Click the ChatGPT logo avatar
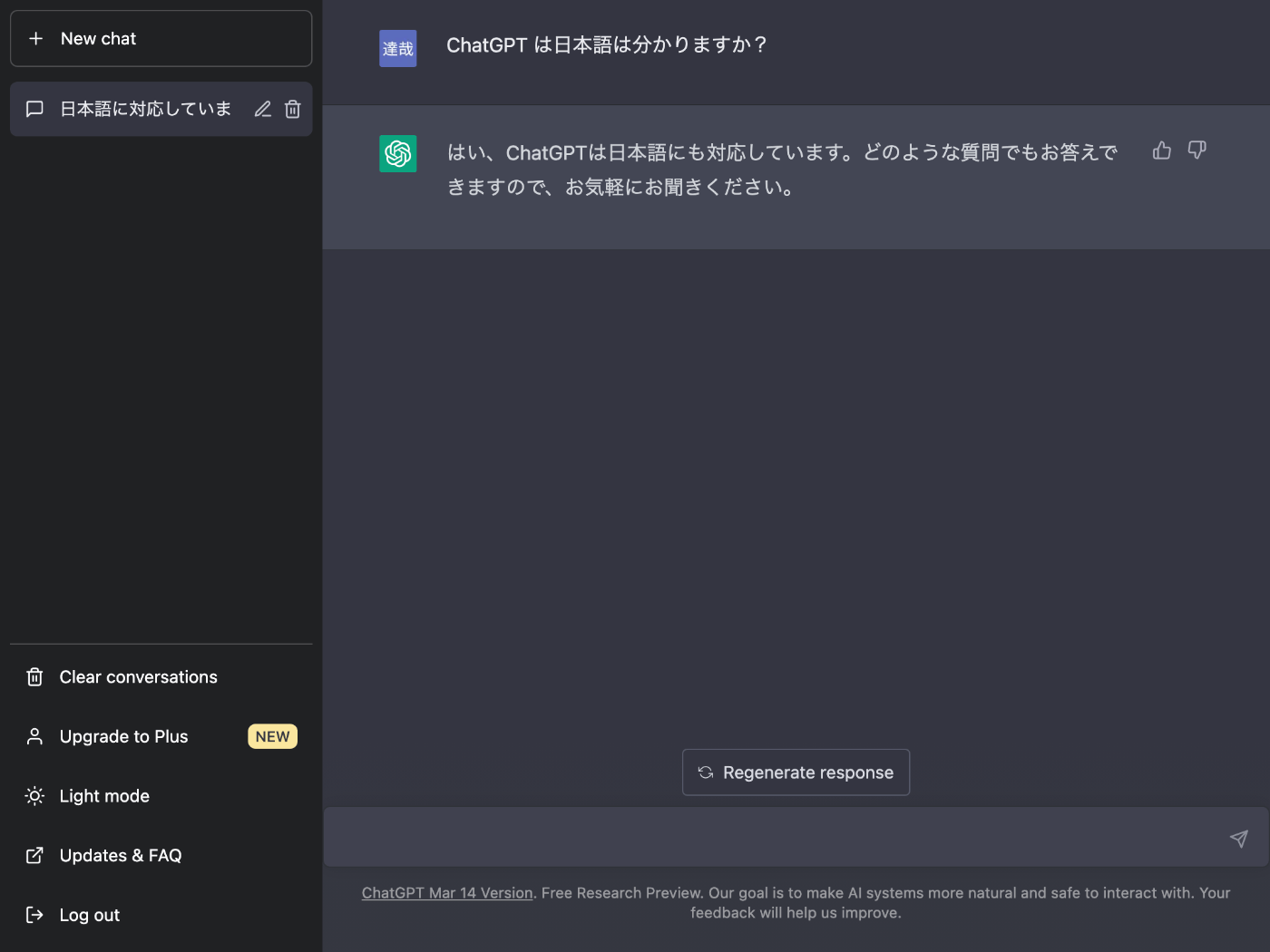 [x=397, y=153]
